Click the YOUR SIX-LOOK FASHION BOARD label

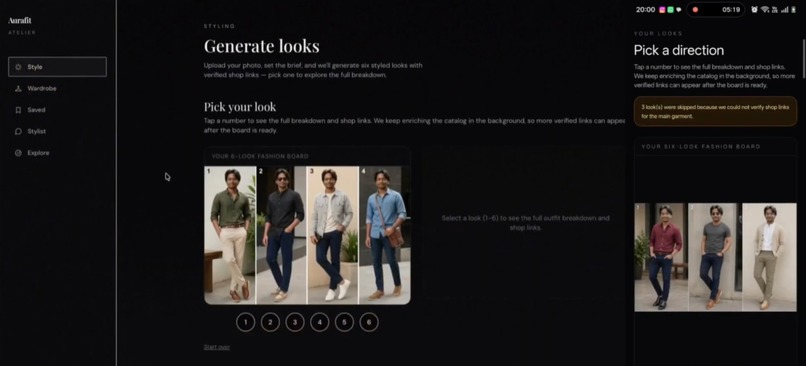click(701, 147)
